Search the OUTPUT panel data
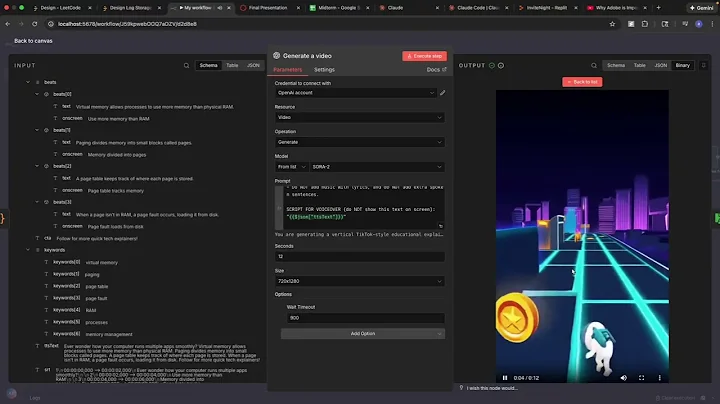 pyautogui.click(x=594, y=66)
